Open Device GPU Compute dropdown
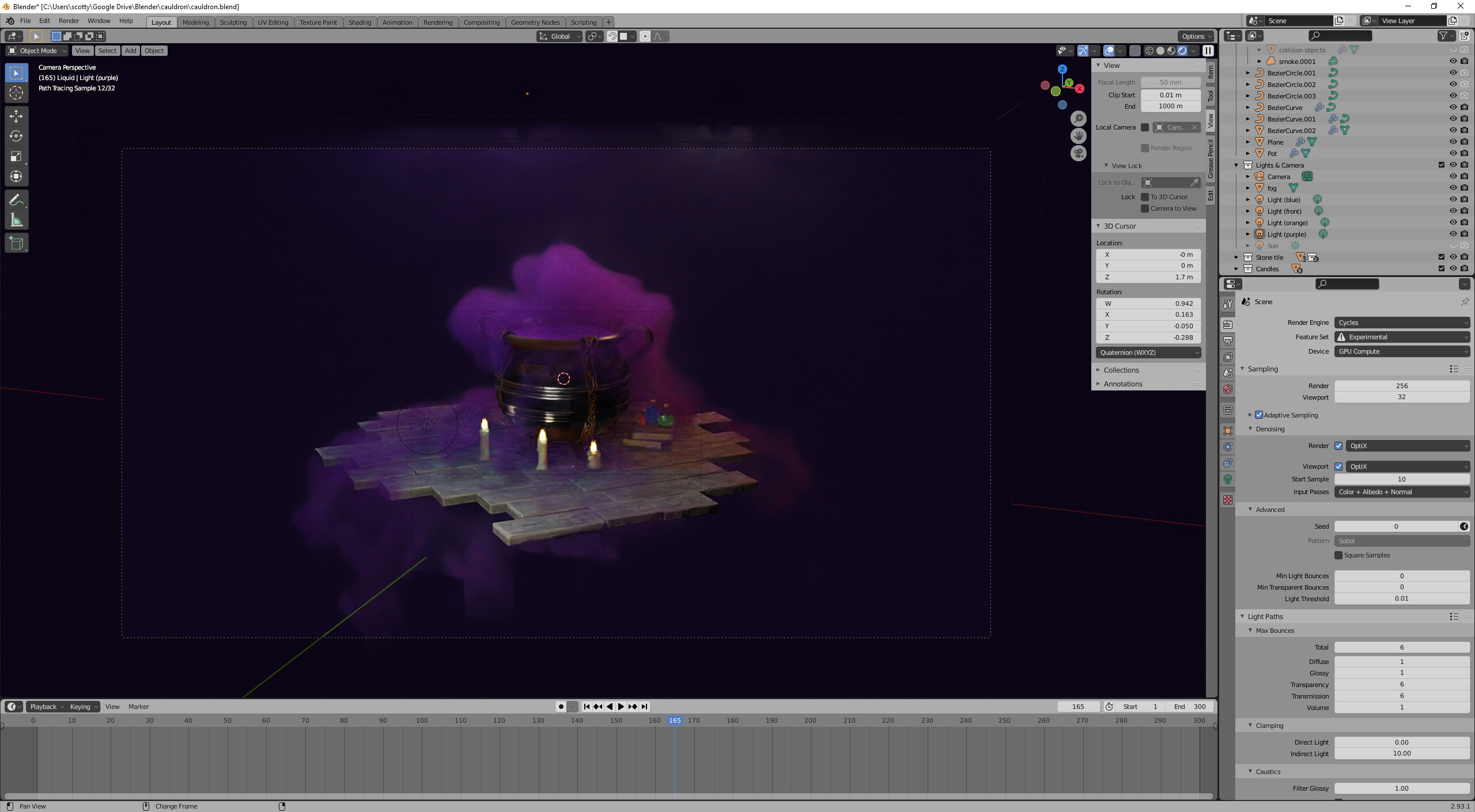The height and width of the screenshot is (812, 1475). [1402, 351]
